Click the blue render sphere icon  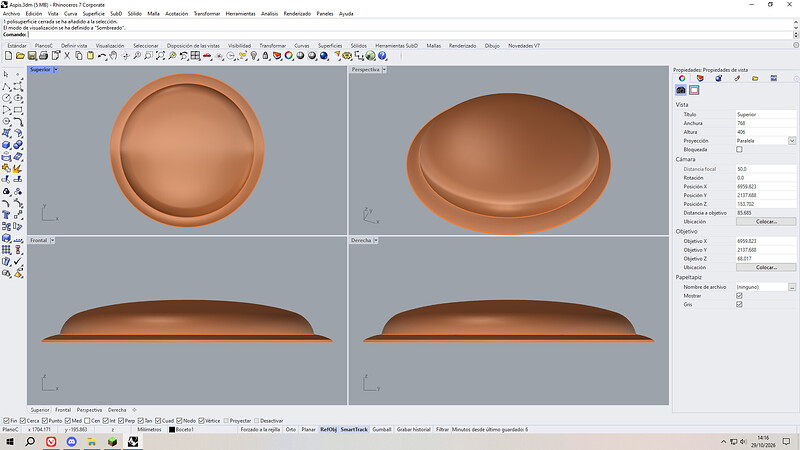click(323, 56)
